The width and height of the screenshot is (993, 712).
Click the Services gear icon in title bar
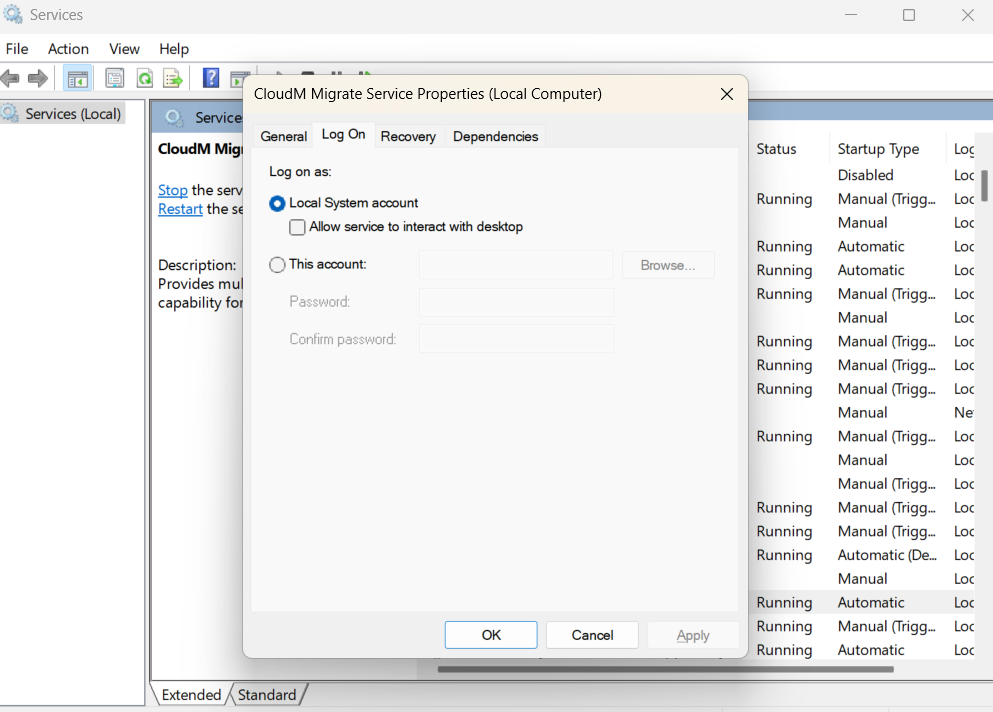[x=13, y=15]
